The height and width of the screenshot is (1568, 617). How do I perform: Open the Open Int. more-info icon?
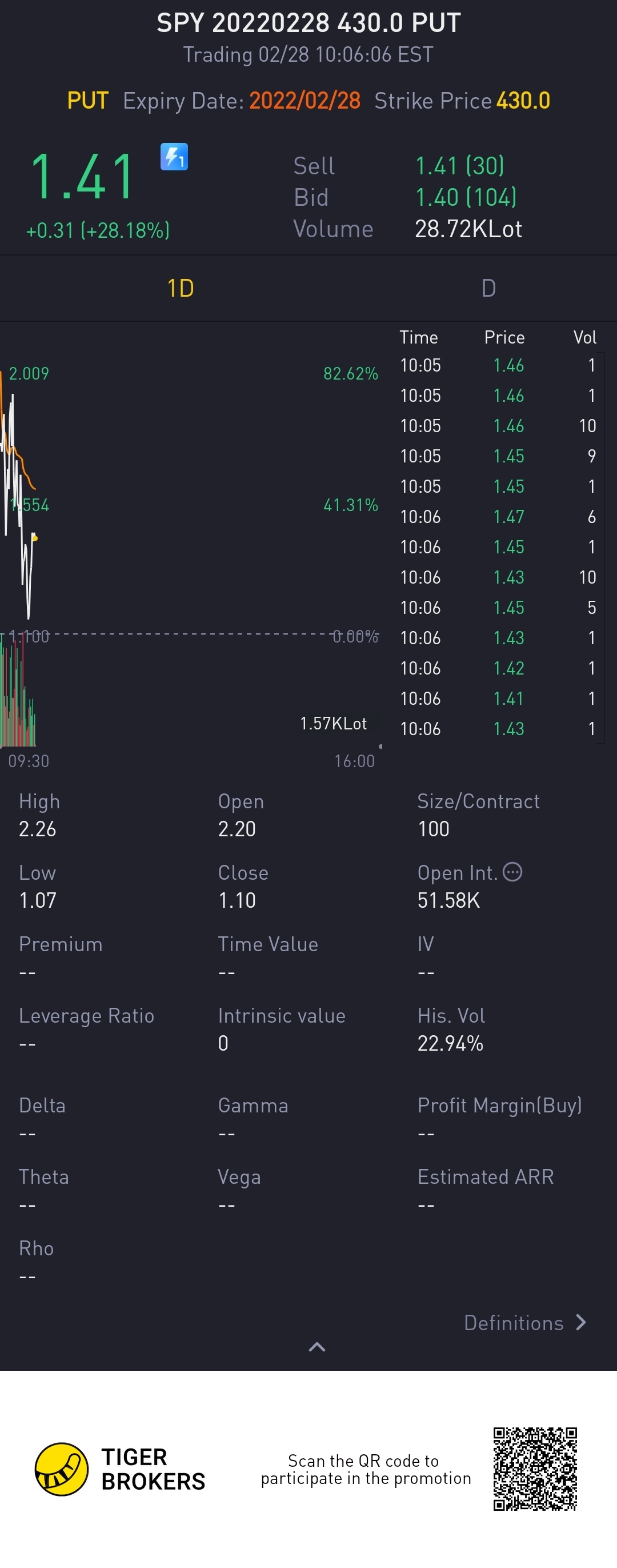coord(513,872)
